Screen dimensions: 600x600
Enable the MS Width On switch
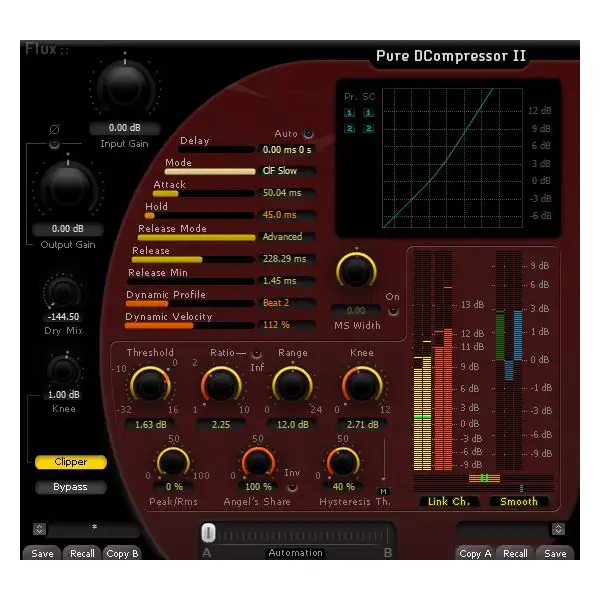point(393,310)
